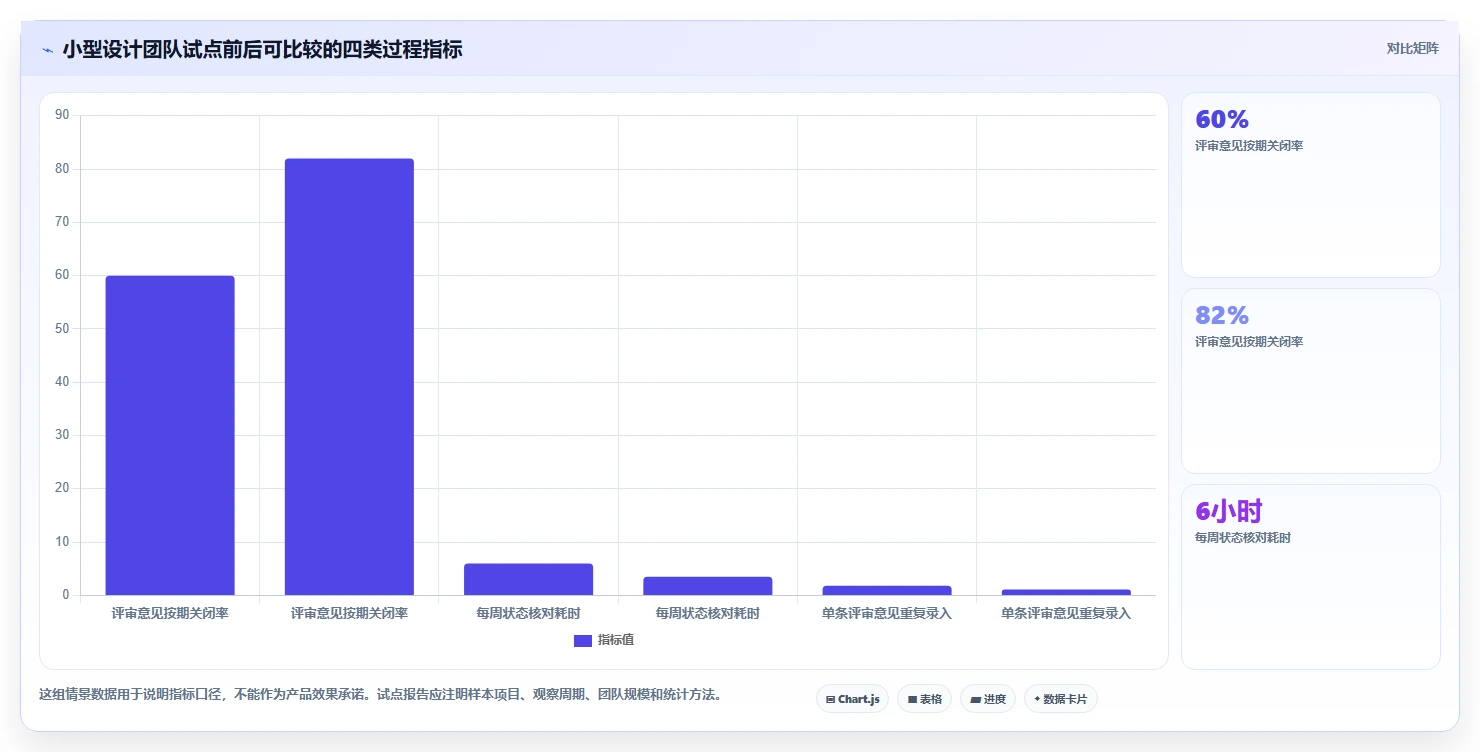
Task: Click the 6小时 value in the third card
Action: pos(1228,512)
